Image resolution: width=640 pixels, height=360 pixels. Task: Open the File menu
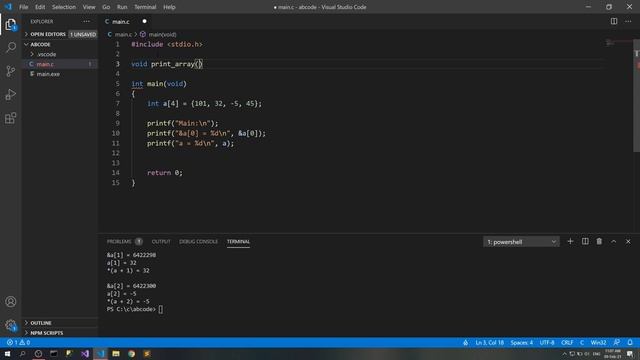click(24, 7)
